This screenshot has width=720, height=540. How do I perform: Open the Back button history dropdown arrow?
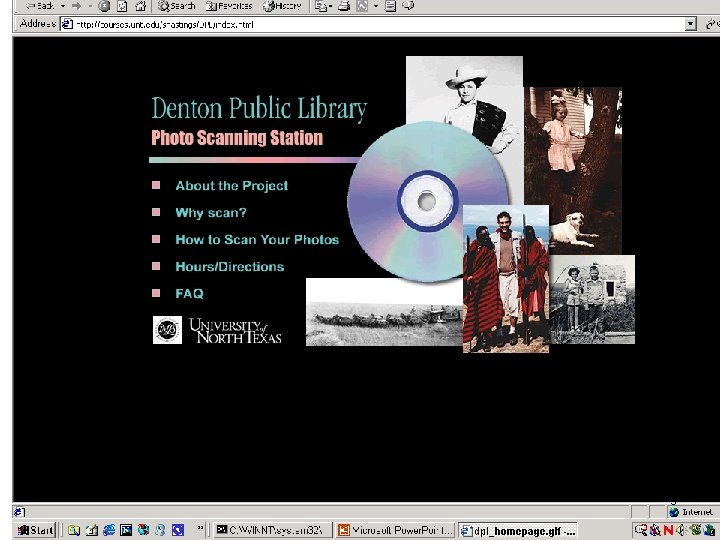click(63, 6)
